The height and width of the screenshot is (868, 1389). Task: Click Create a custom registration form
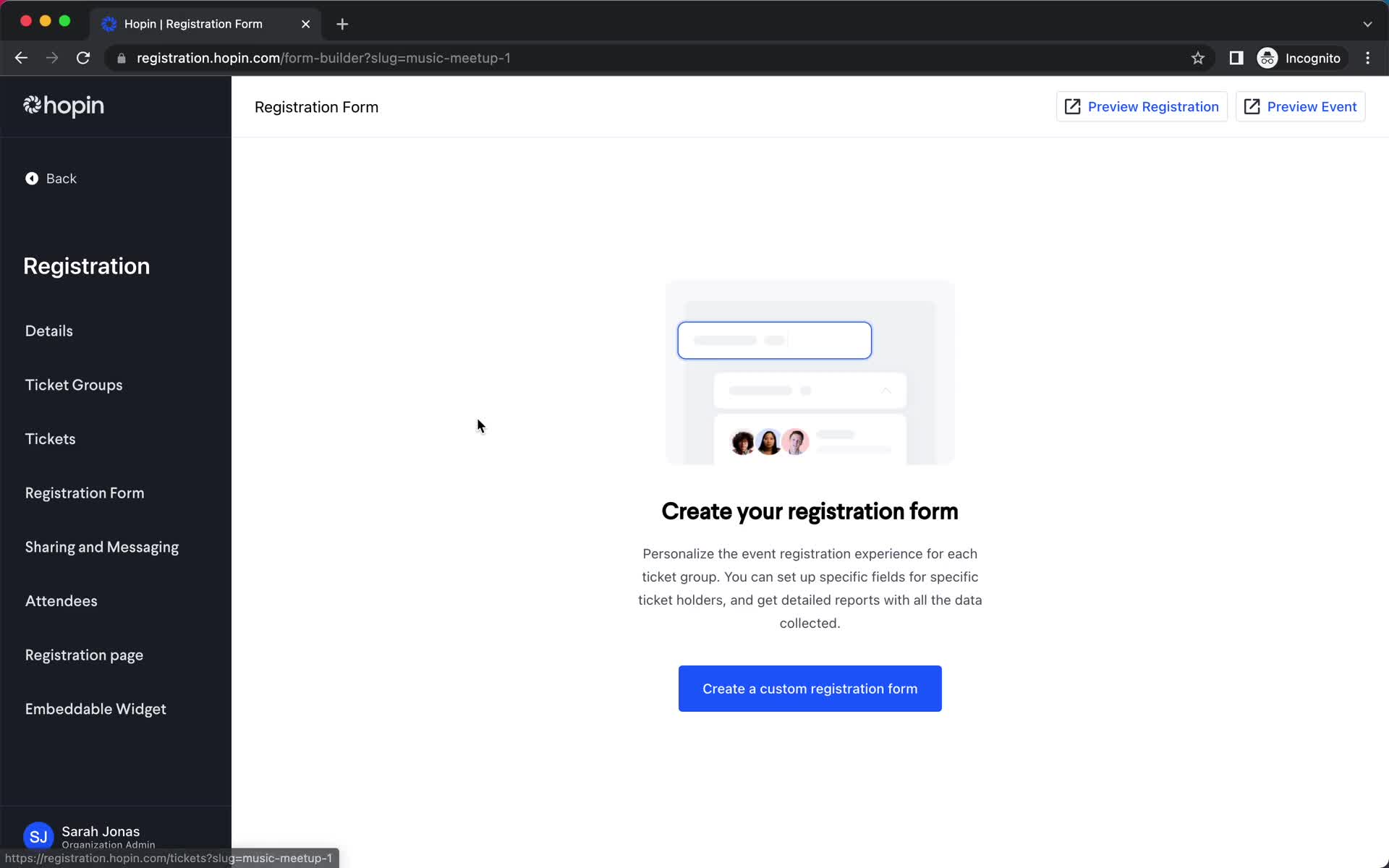[x=810, y=688]
